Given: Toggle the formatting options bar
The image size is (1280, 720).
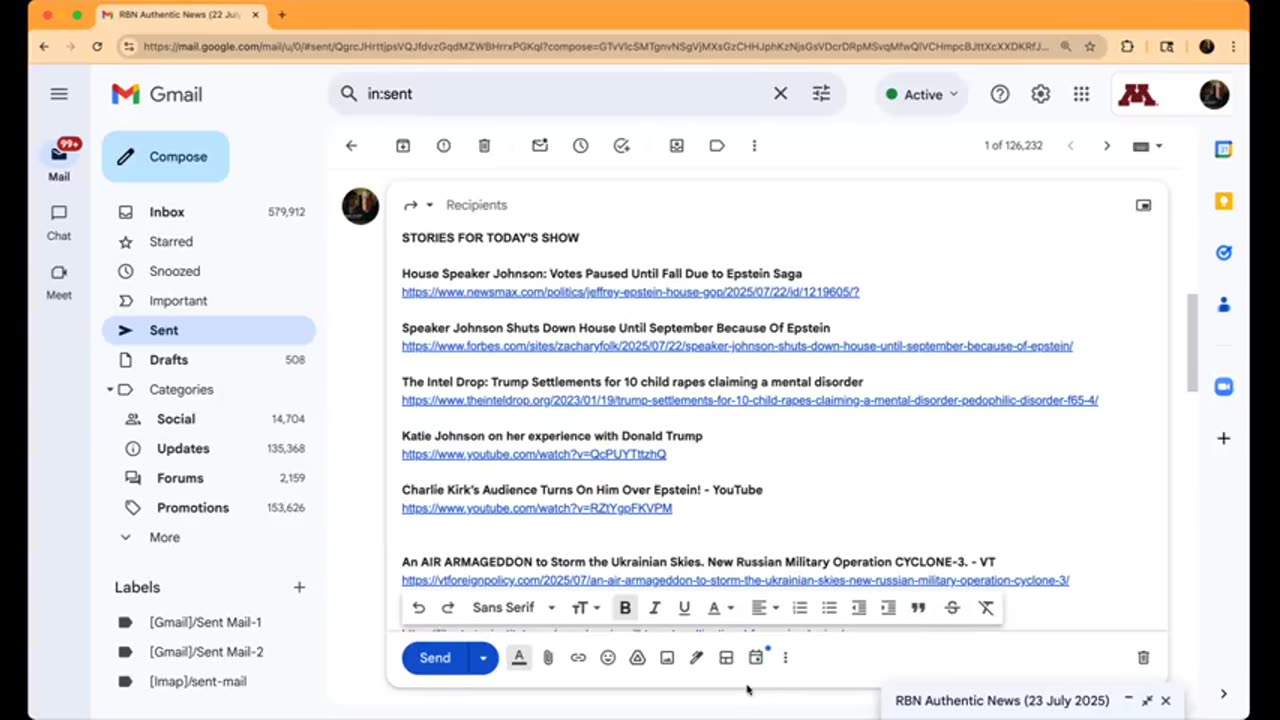Looking at the screenshot, I should point(519,658).
